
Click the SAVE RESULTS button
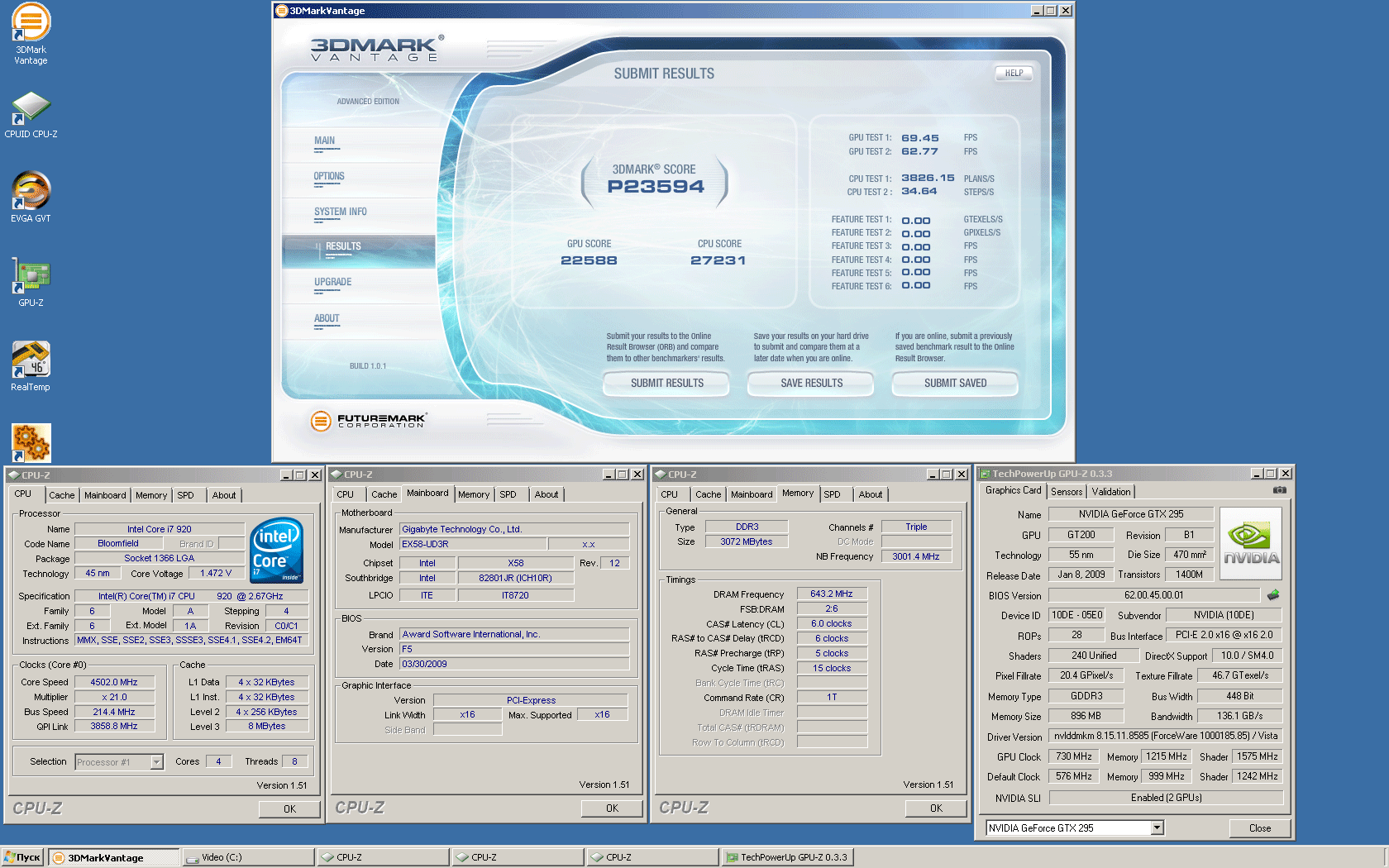pos(811,383)
